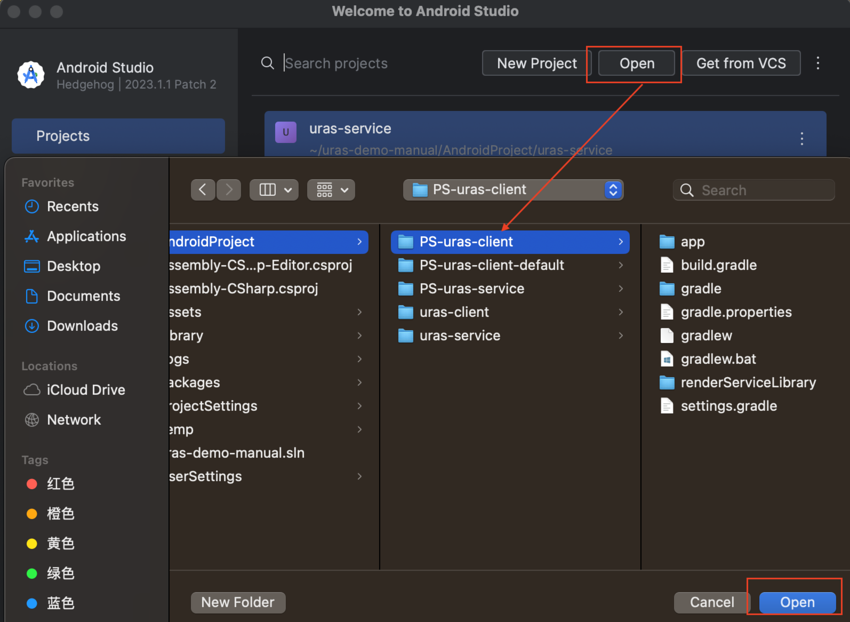Image resolution: width=850 pixels, height=622 pixels.
Task: Select the Projects tab
Action: 118,136
